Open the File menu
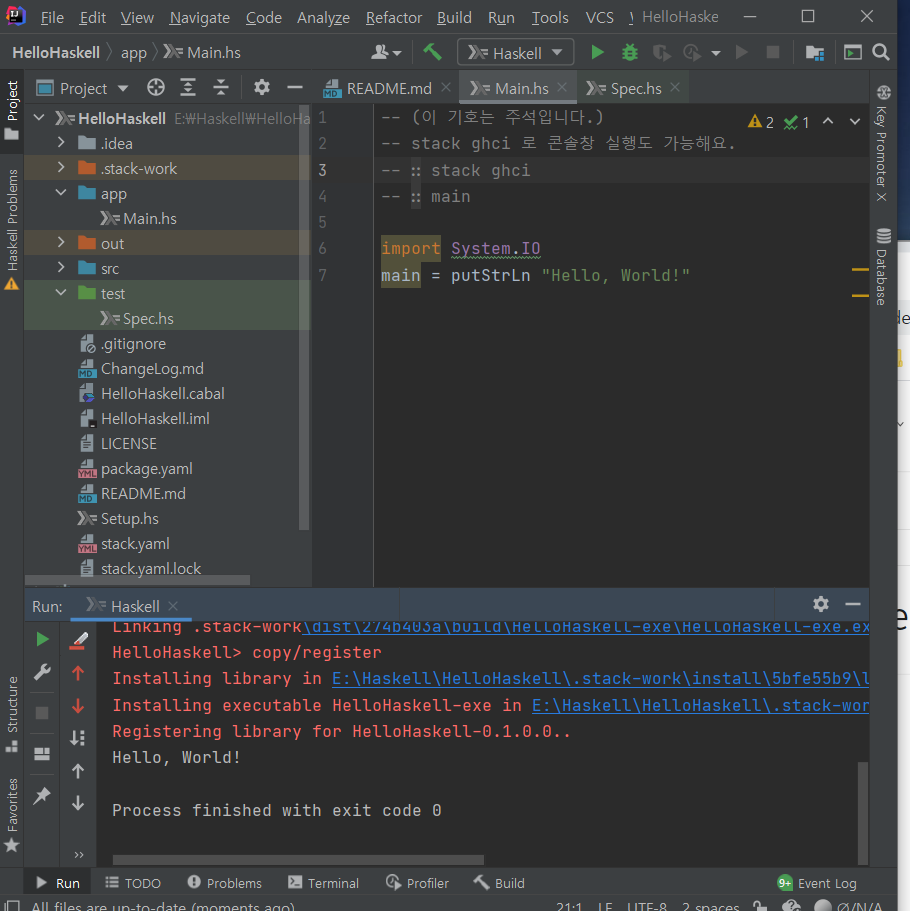910x911 pixels. (52, 17)
